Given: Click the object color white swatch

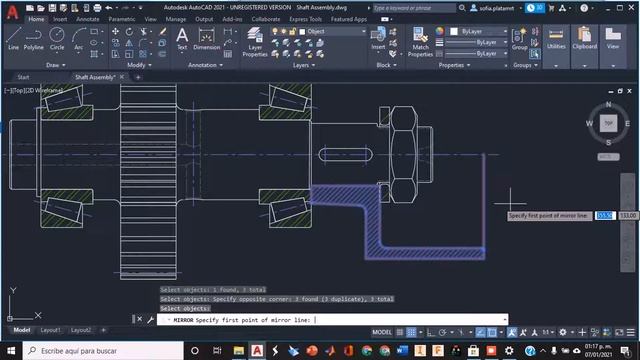Looking at the screenshot, I should point(454,31).
